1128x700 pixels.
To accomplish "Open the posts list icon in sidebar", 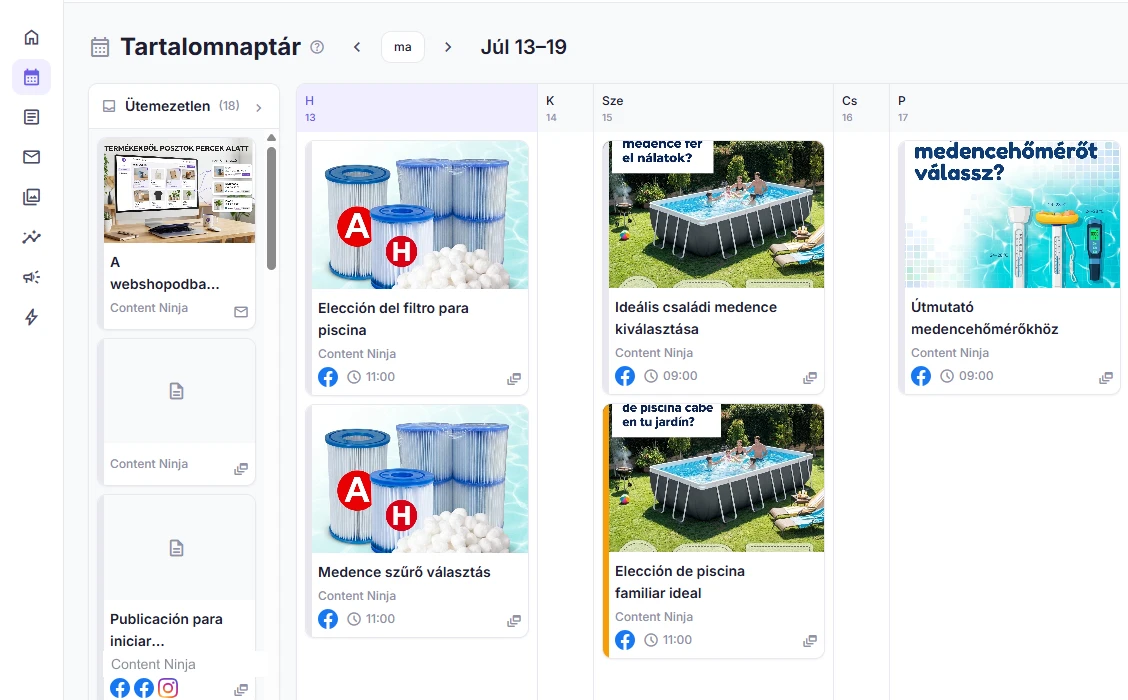I will pyautogui.click(x=32, y=117).
